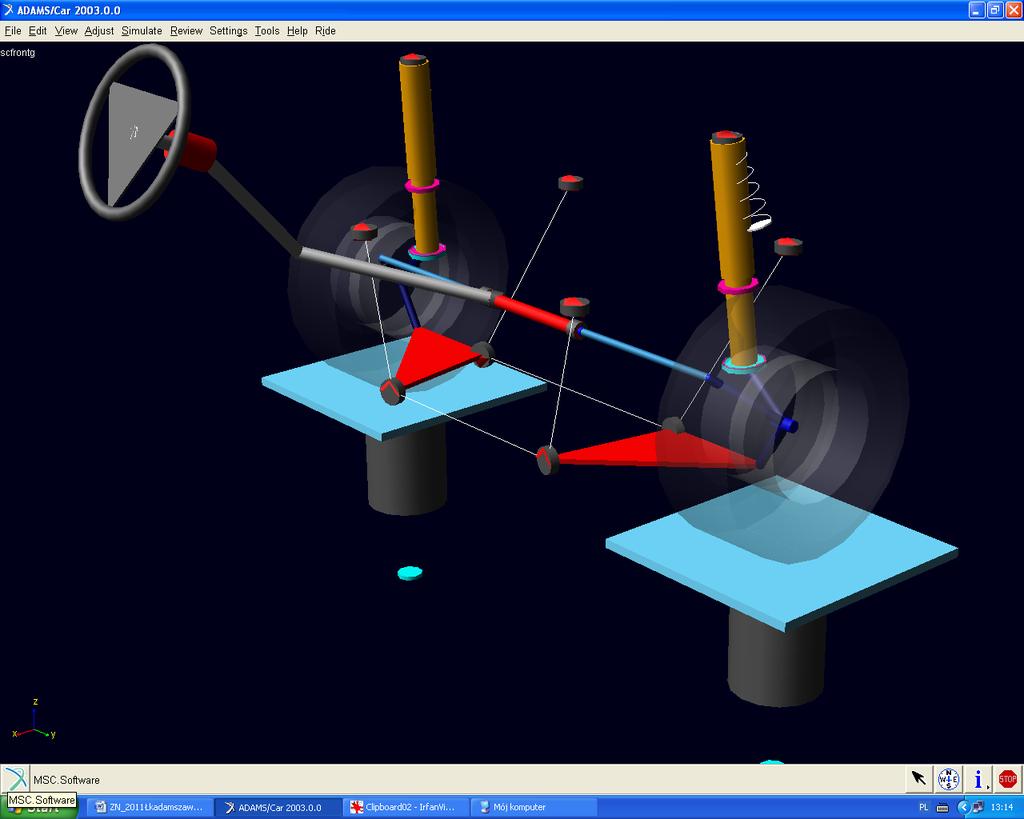The height and width of the screenshot is (819, 1024).
Task: Open the File menu
Action: pos(12,31)
